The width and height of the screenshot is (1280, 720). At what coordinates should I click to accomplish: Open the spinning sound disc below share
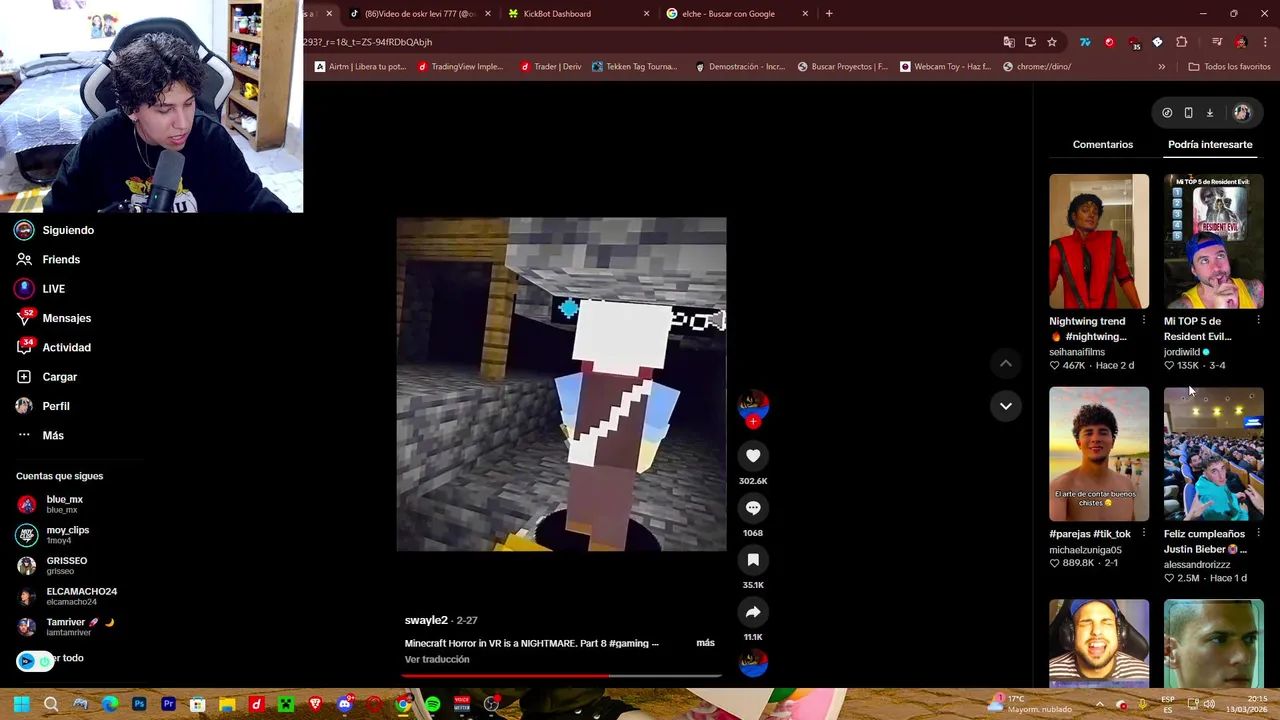[753, 662]
